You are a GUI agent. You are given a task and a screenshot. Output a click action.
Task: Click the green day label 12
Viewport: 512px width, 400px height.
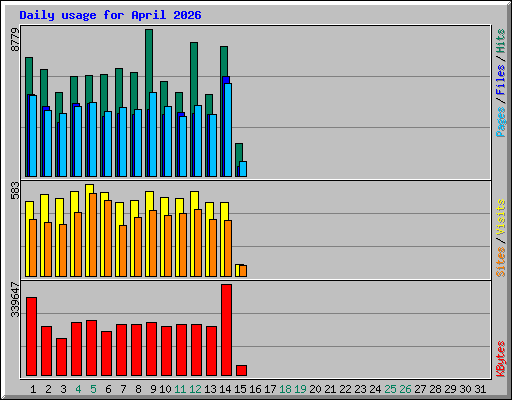(195, 389)
